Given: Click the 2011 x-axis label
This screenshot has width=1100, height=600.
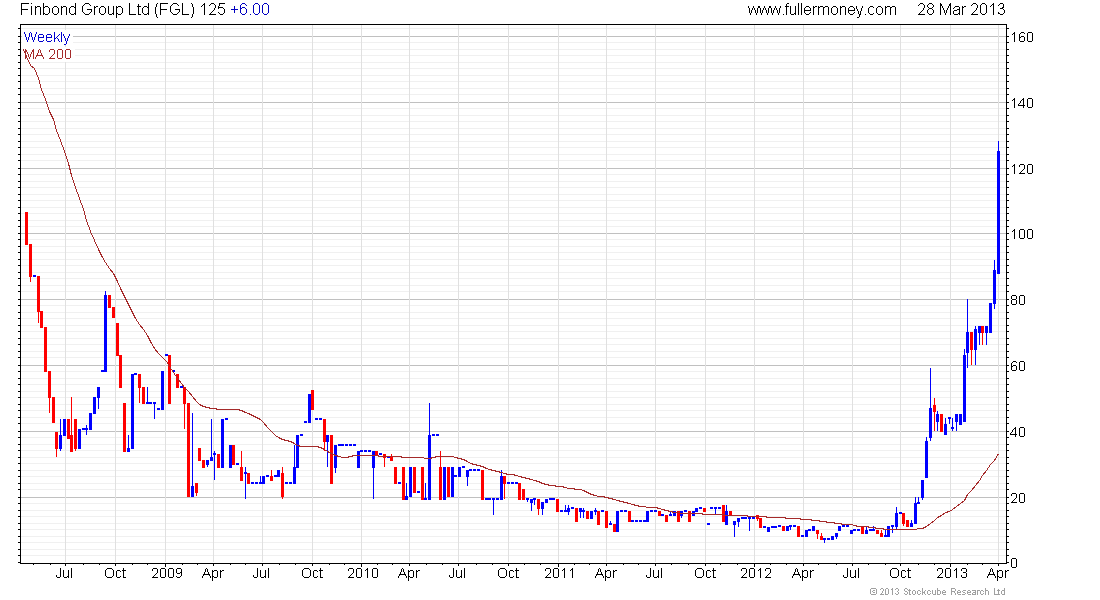Looking at the screenshot, I should (x=559, y=573).
